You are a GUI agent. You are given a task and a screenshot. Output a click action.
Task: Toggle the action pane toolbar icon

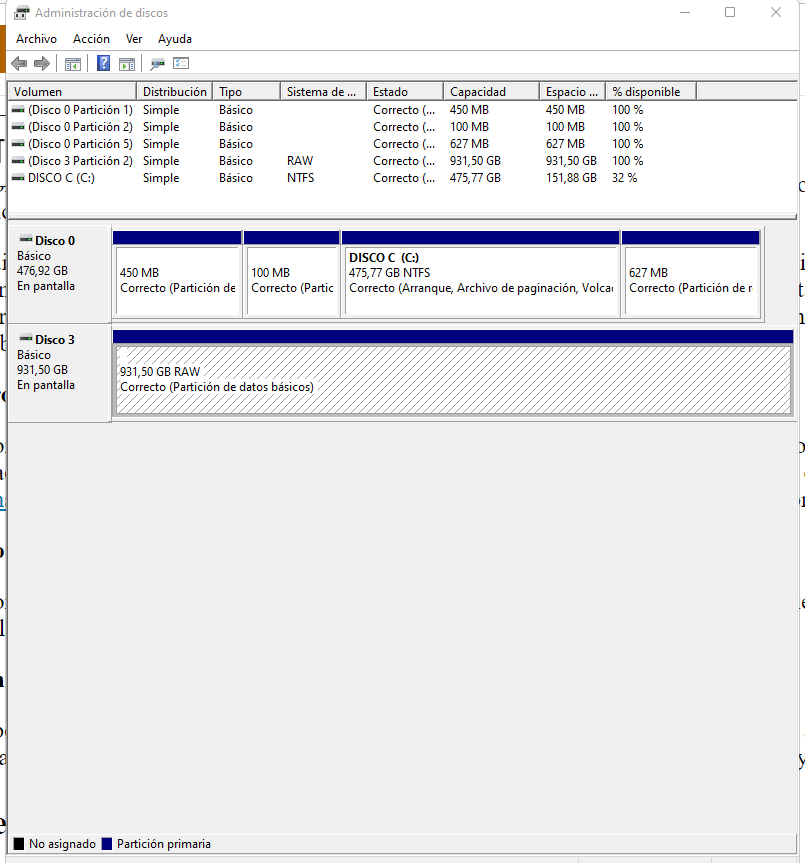(127, 64)
